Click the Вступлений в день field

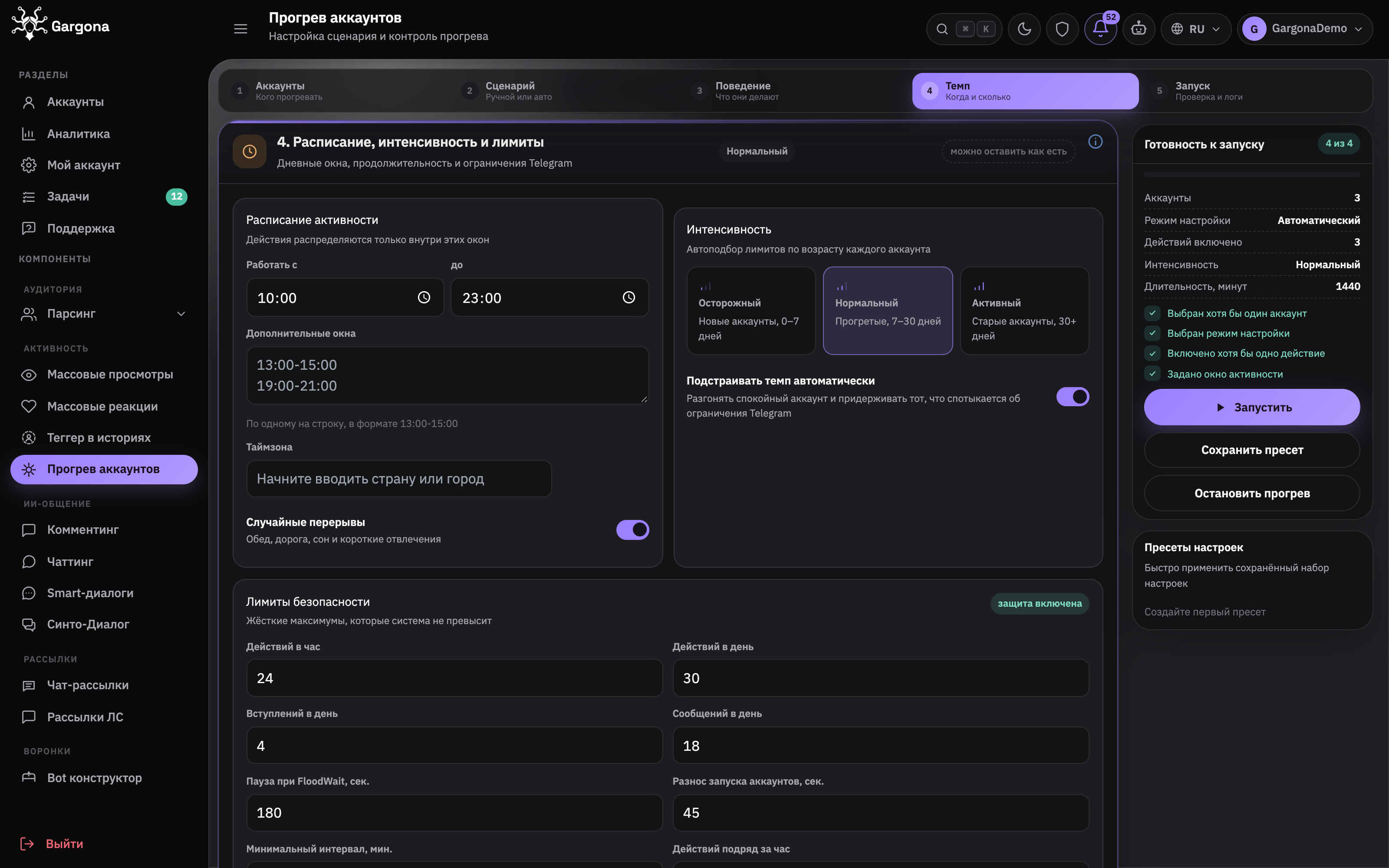tap(454, 746)
